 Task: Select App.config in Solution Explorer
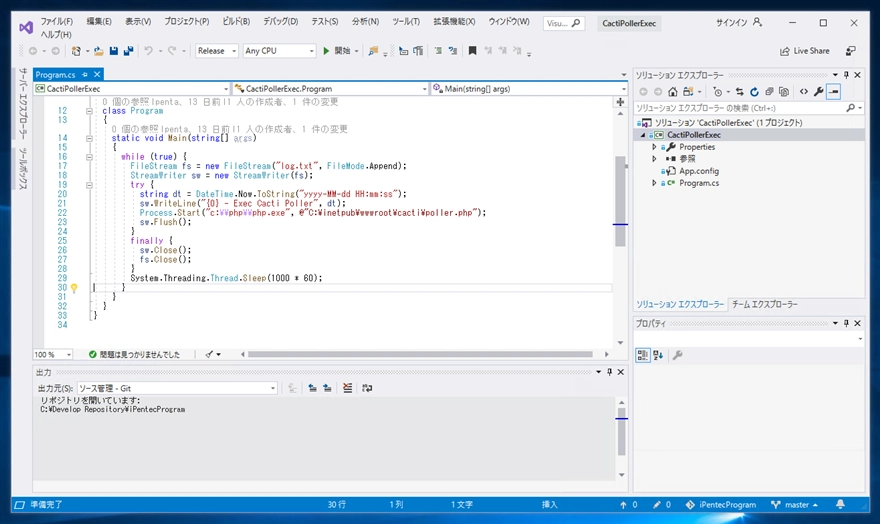tap(699, 171)
